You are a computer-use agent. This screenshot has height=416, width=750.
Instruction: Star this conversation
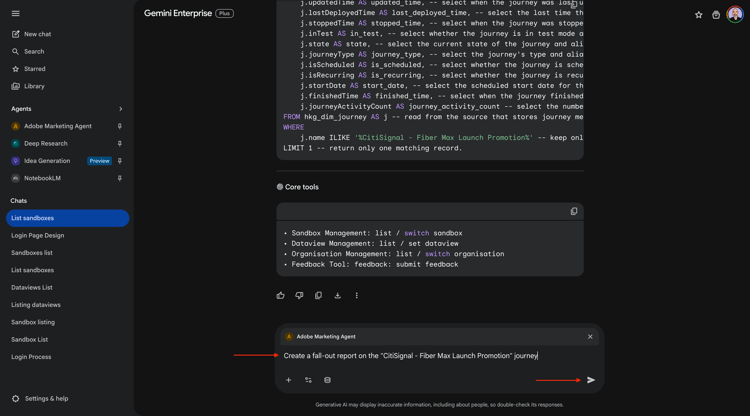pos(698,15)
